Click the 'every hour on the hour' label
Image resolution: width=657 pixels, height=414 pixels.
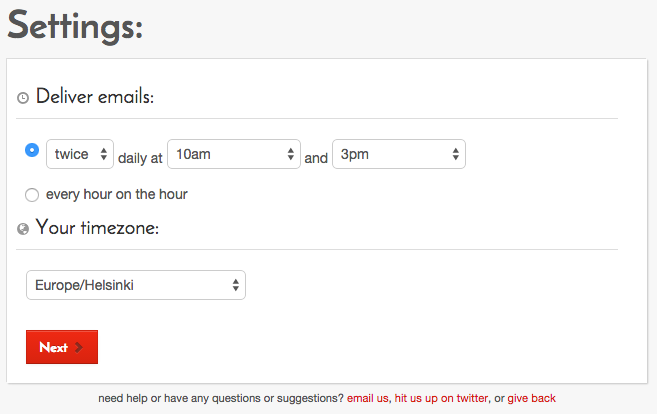(x=116, y=194)
